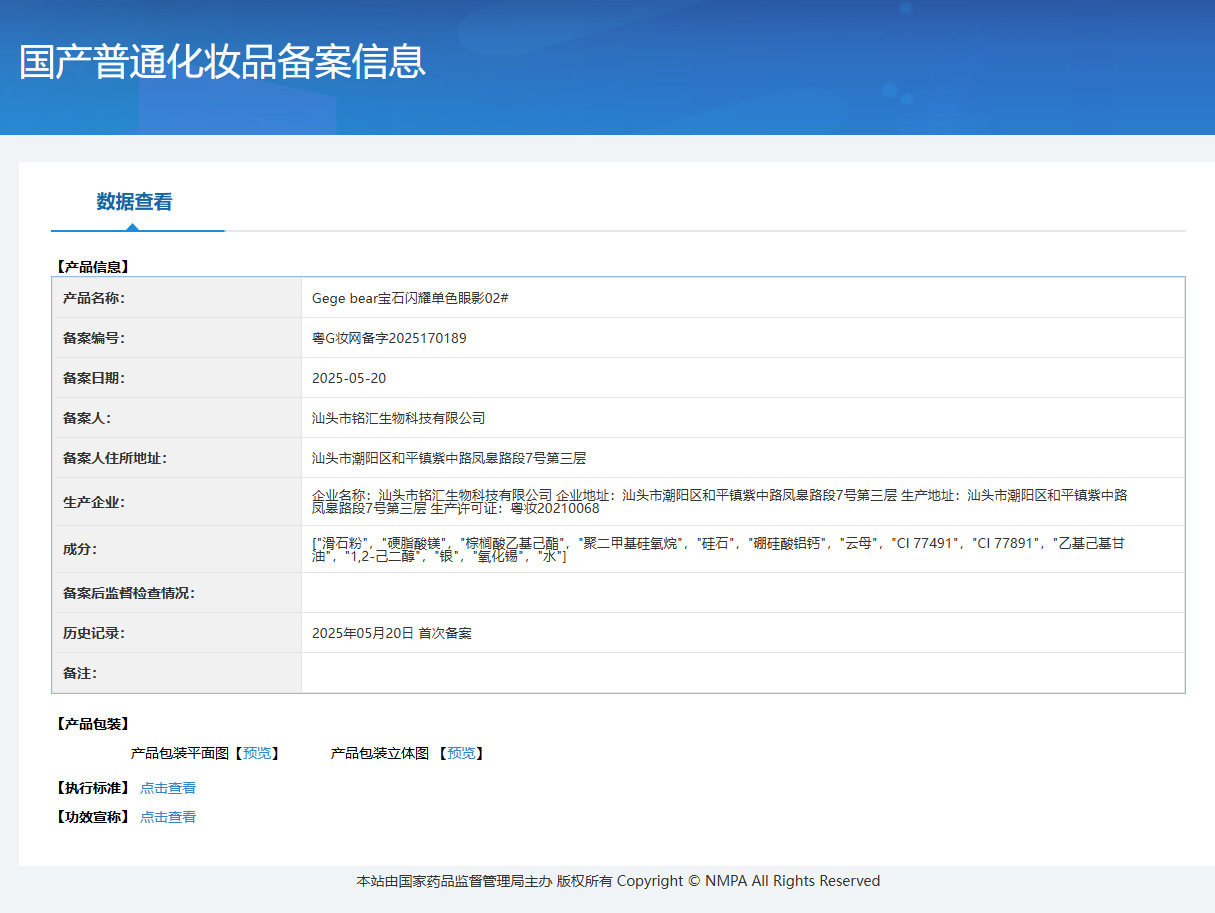Click the 【产品包装】 section heading
The image size is (1215, 913).
(93, 724)
